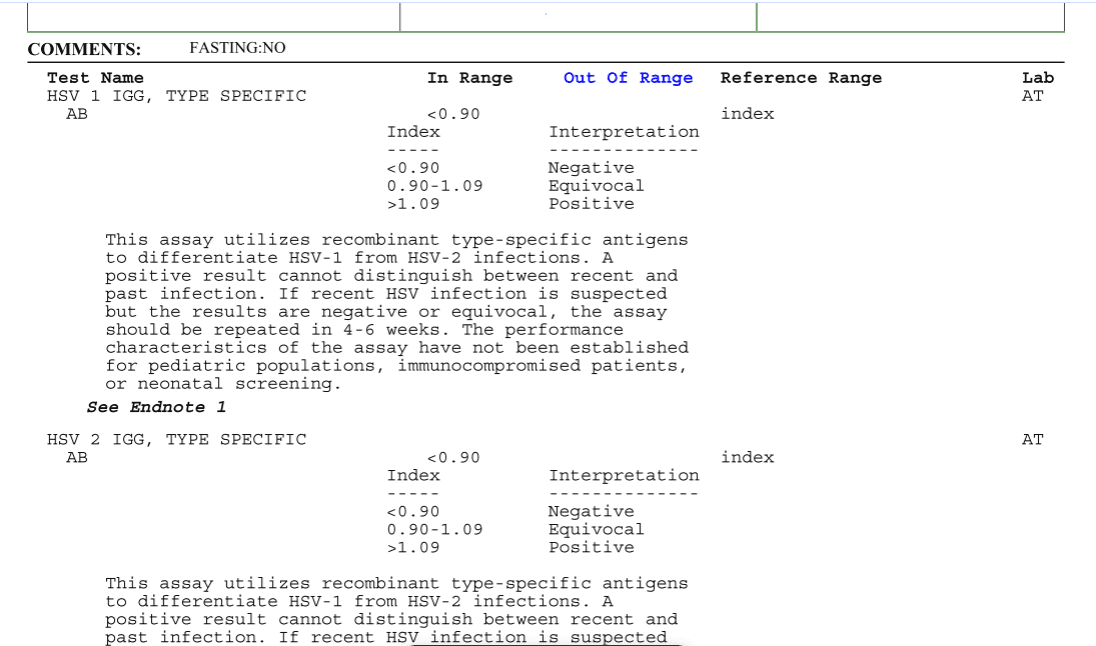Select Equivocal in the HSV 2 interpretation table
This screenshot has height=646, width=1096.
(596, 530)
